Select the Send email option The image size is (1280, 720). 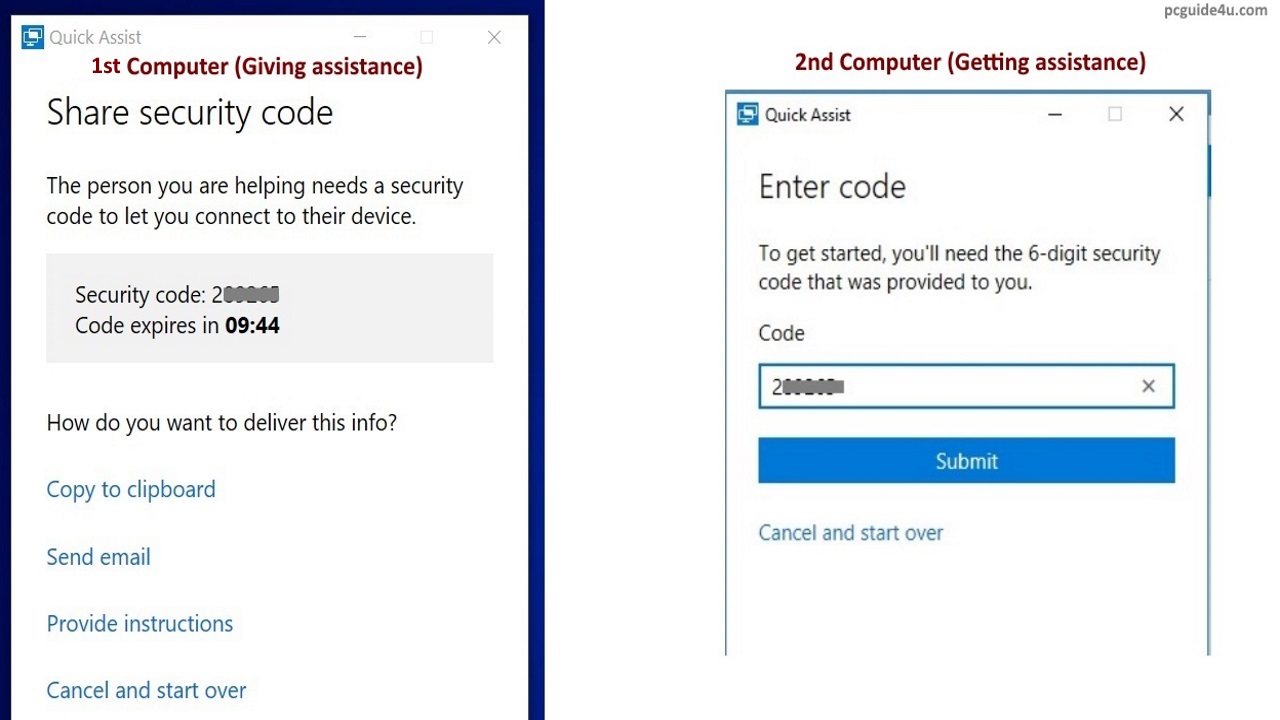point(98,557)
